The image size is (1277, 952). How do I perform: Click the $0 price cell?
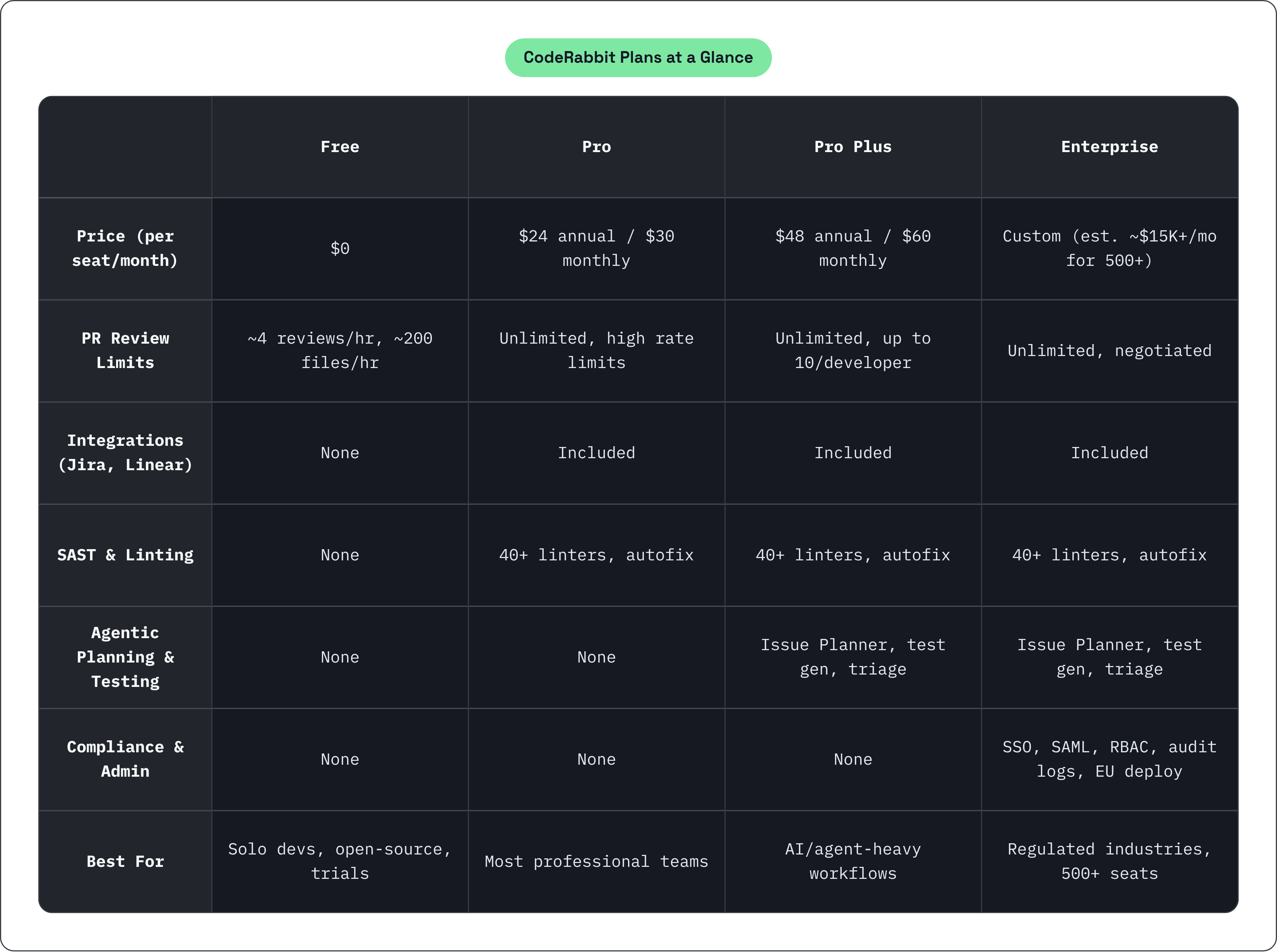[340, 248]
